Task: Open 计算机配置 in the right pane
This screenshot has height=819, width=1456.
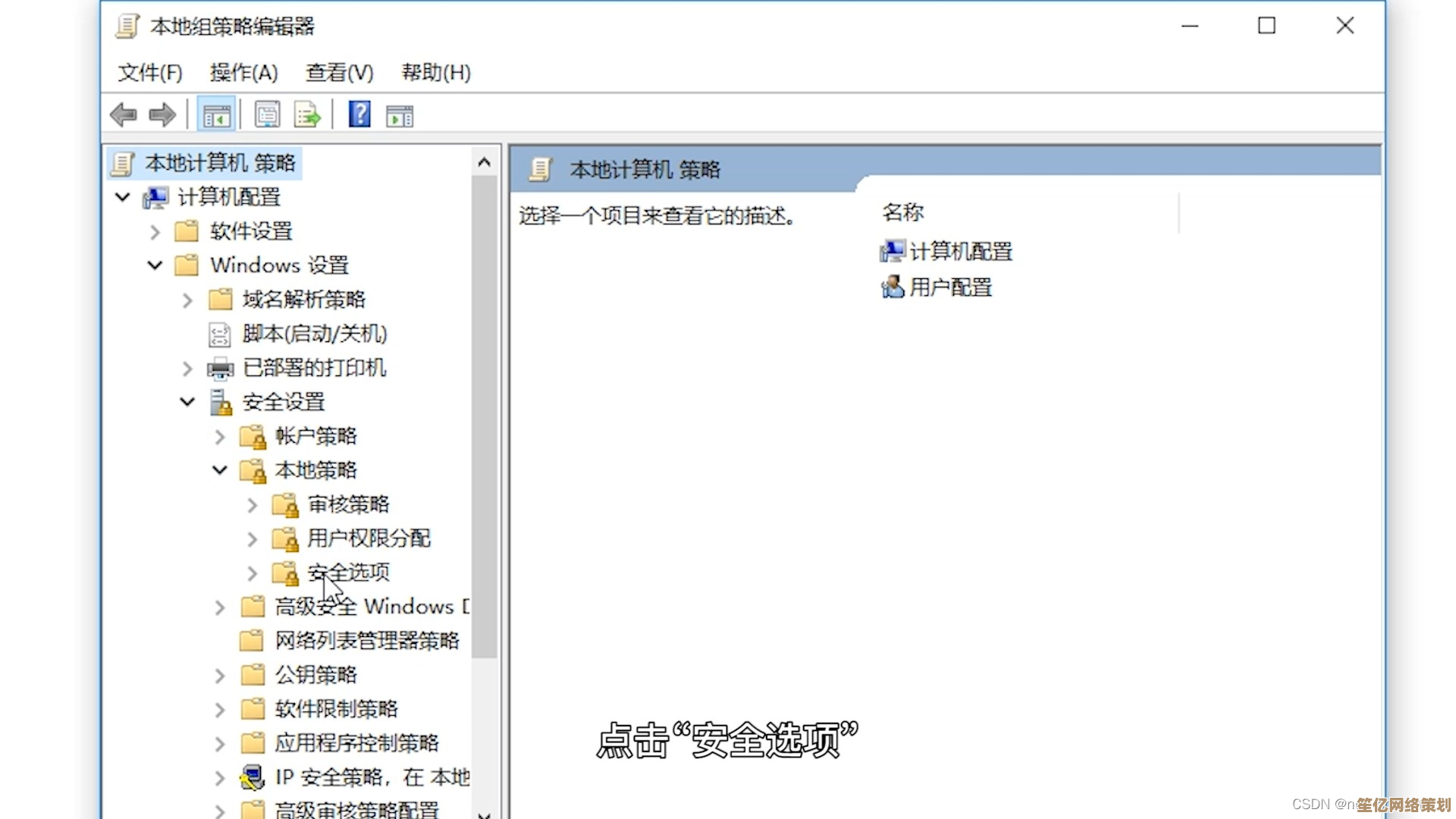Action: click(960, 251)
